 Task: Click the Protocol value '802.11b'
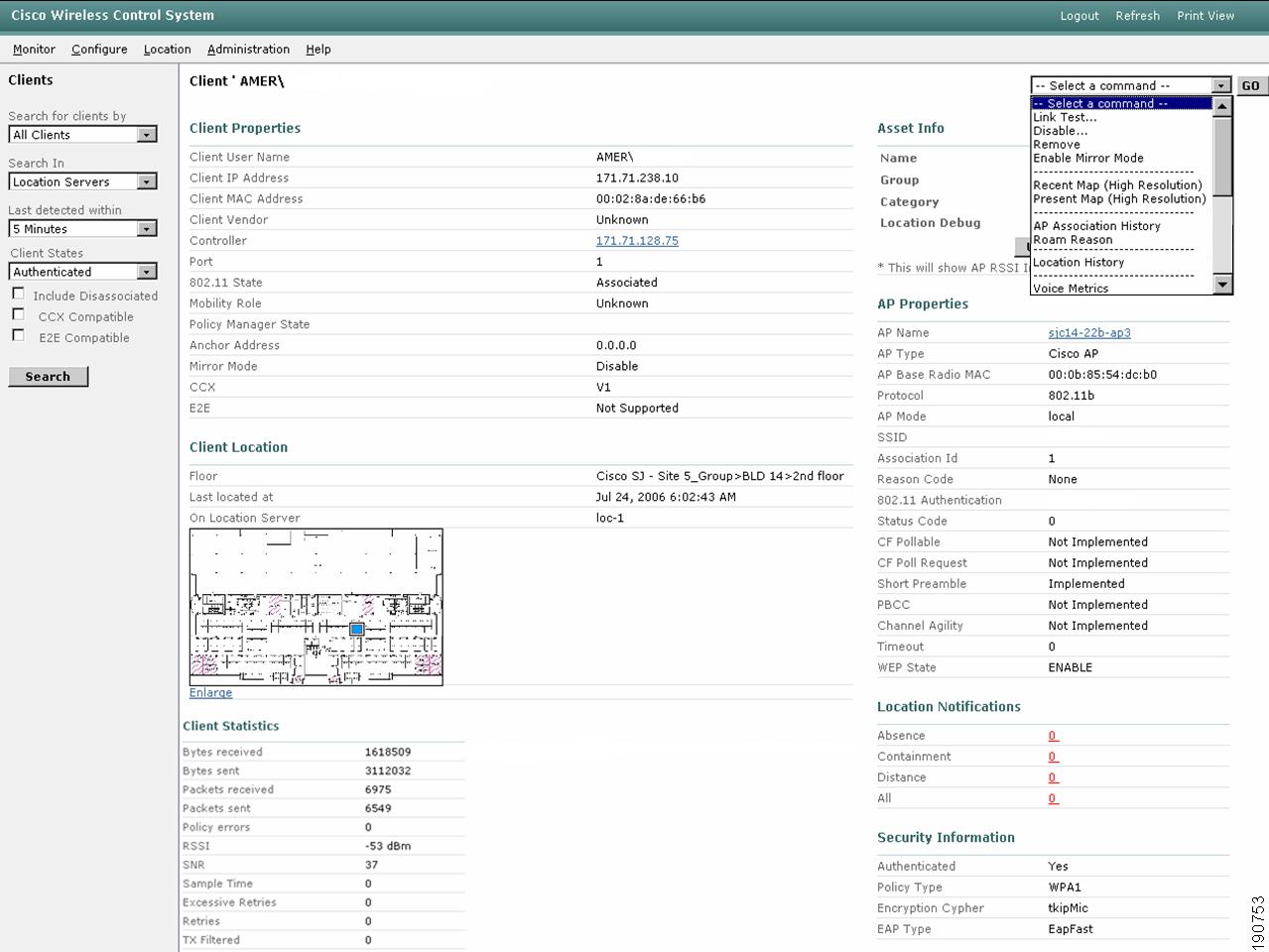coord(1071,396)
